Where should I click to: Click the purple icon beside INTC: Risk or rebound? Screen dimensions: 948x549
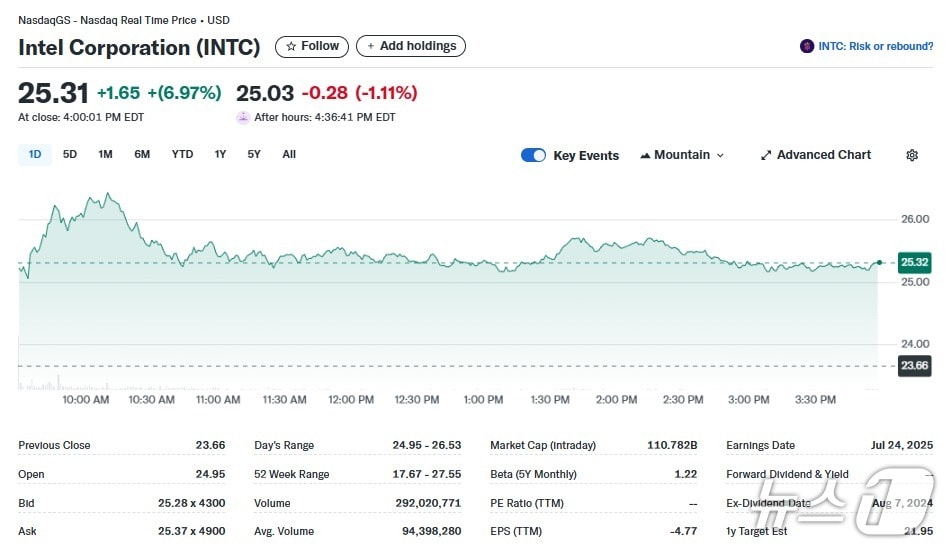tap(807, 46)
